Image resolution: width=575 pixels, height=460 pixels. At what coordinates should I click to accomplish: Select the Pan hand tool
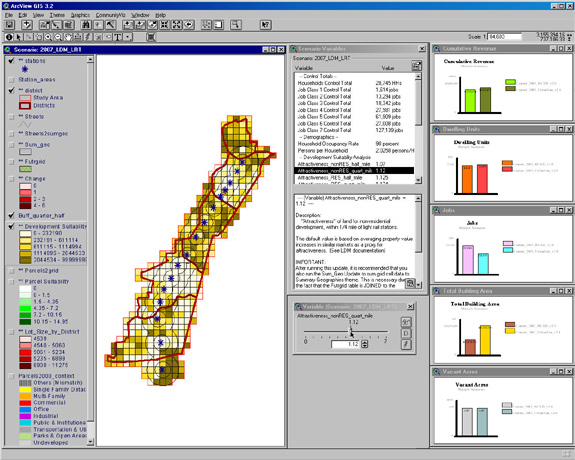coord(68,37)
